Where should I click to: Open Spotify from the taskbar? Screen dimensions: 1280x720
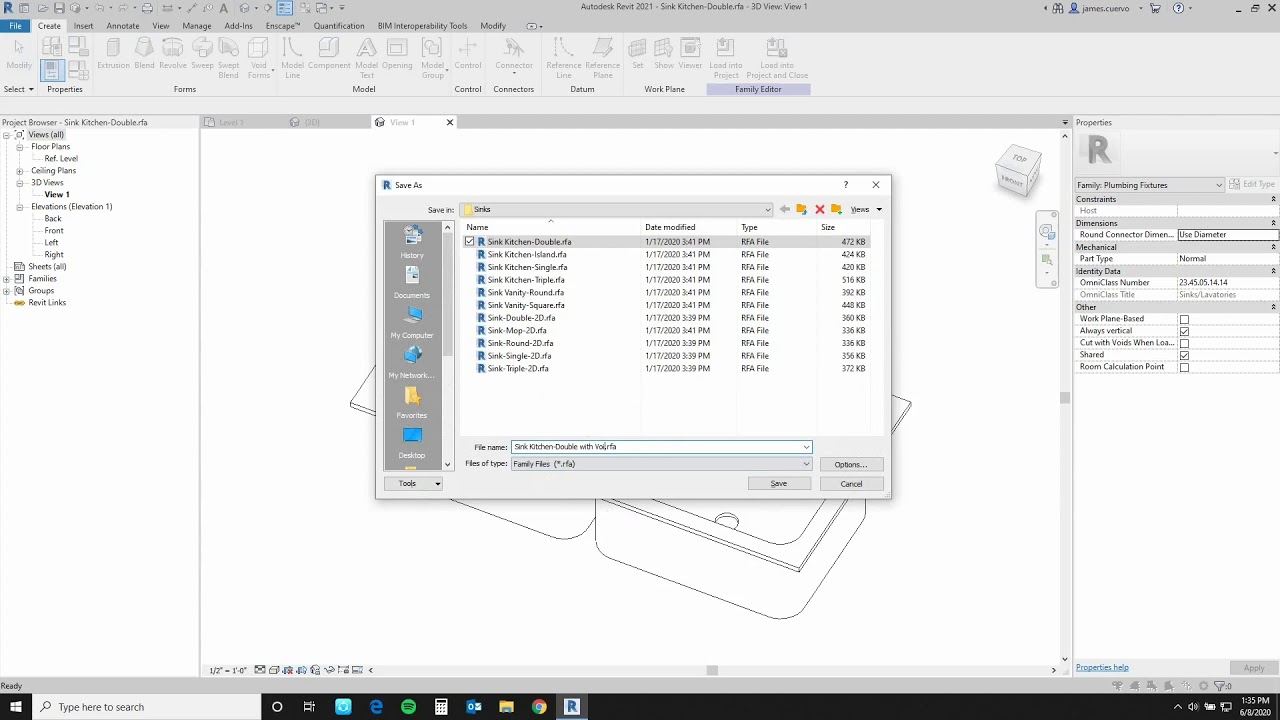click(x=408, y=707)
